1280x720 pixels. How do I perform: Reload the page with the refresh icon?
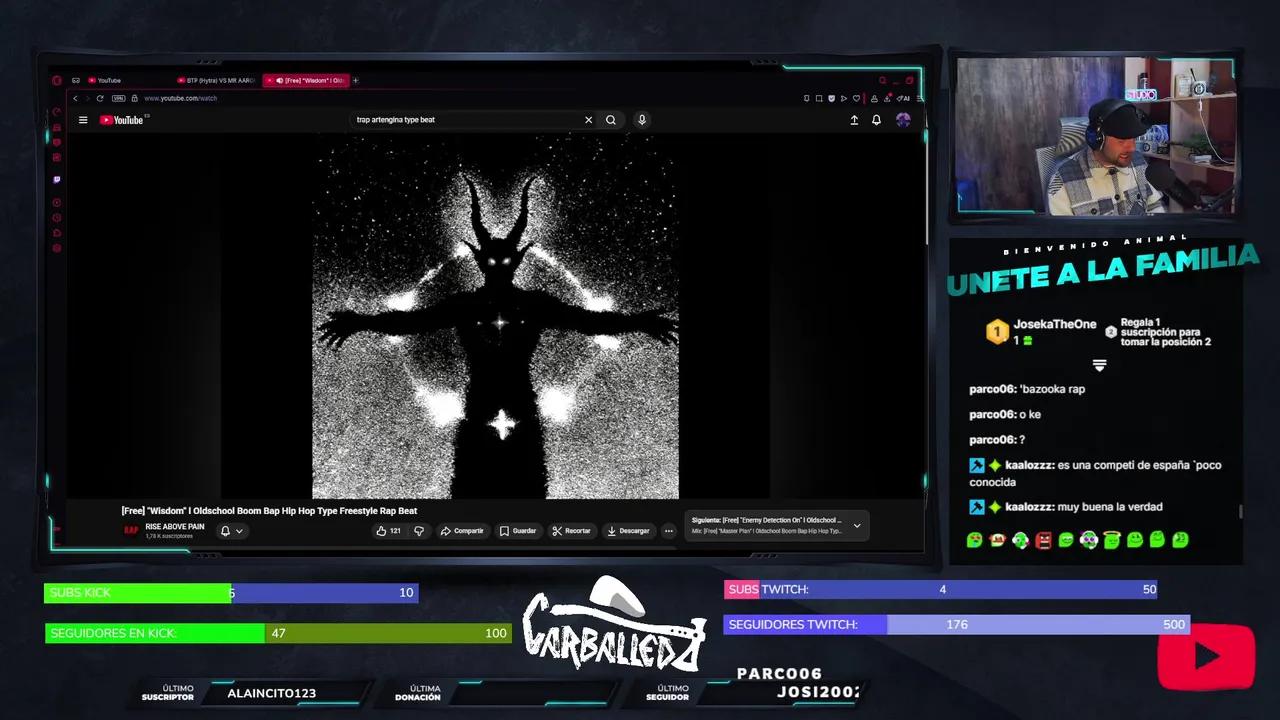(x=100, y=98)
